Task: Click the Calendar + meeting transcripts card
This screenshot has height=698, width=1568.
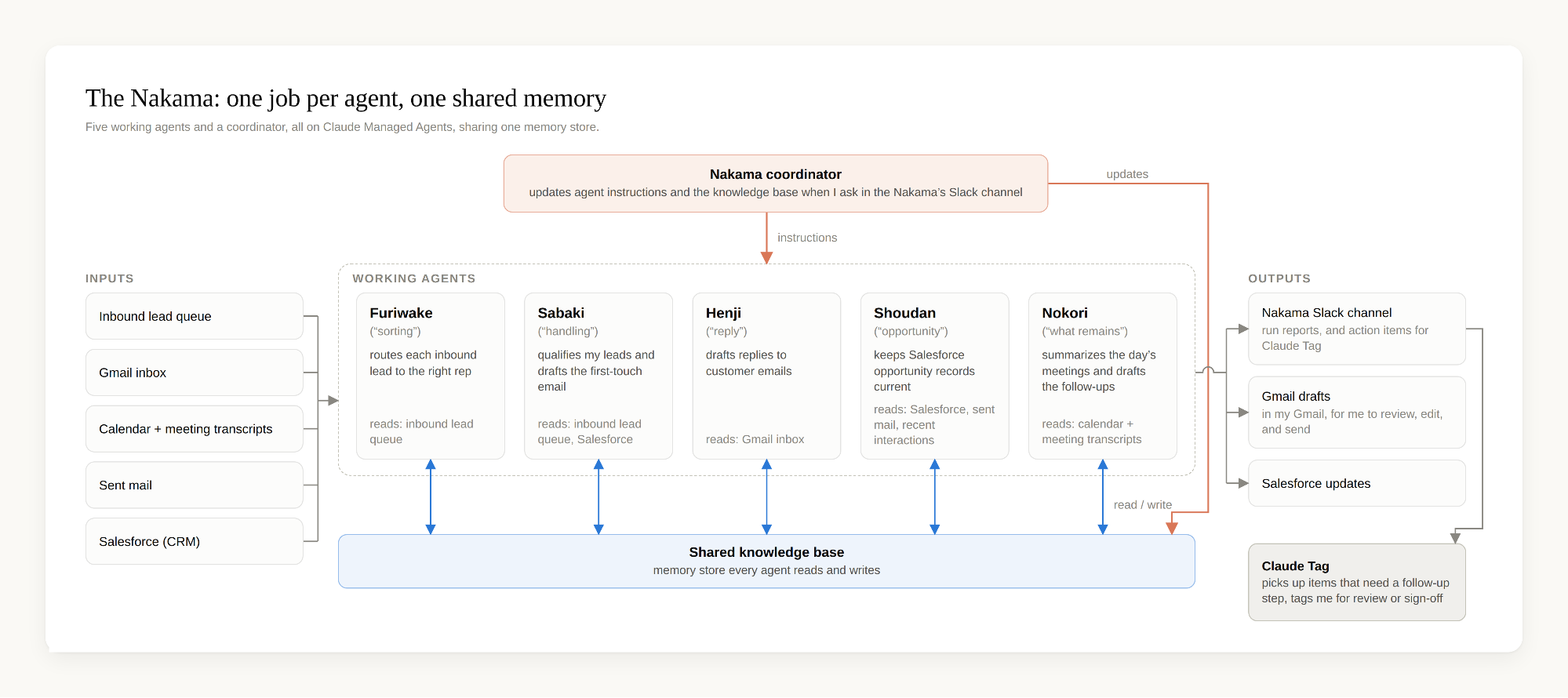Action: tap(195, 429)
